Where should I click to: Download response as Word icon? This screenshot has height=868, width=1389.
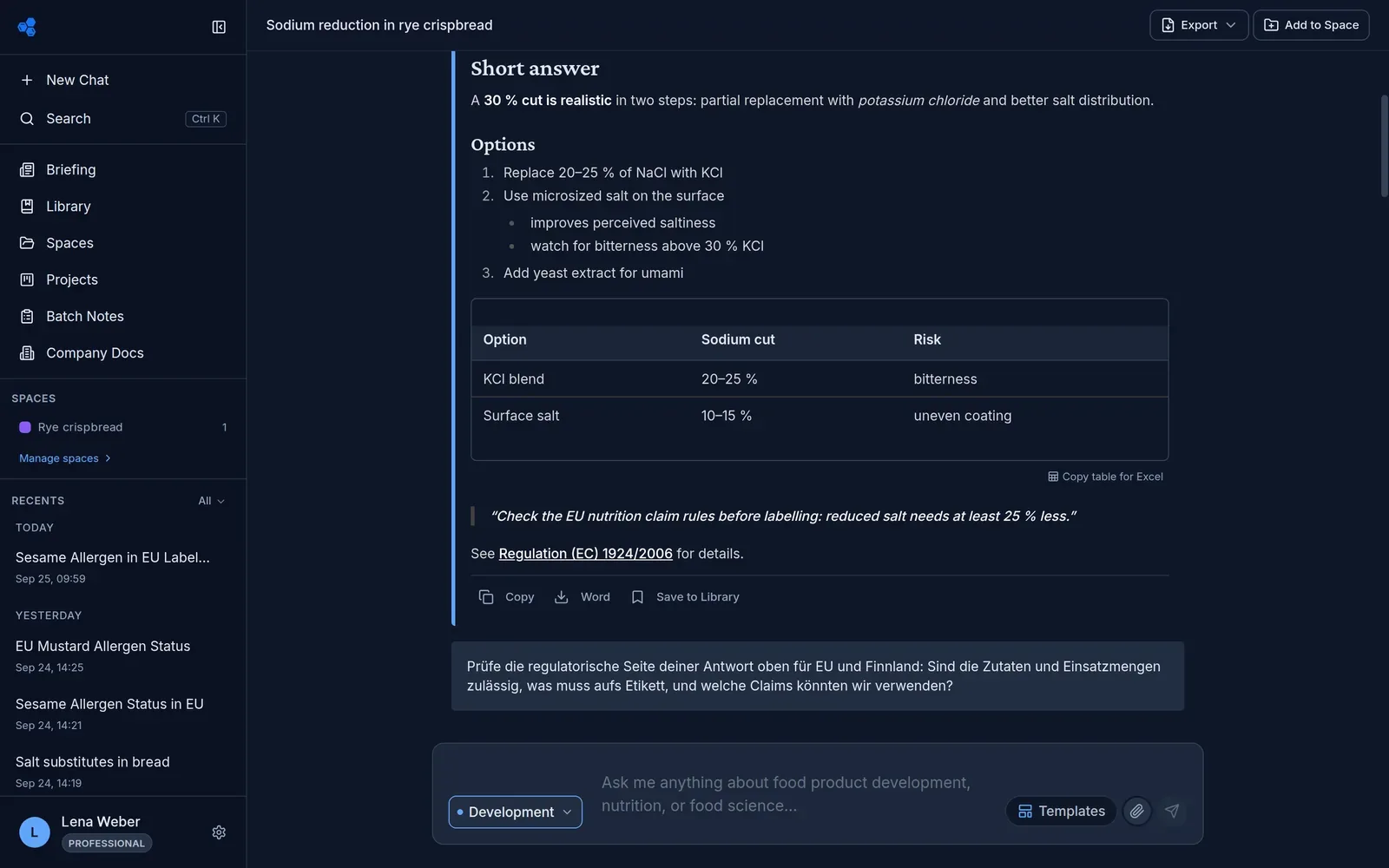pos(562,597)
